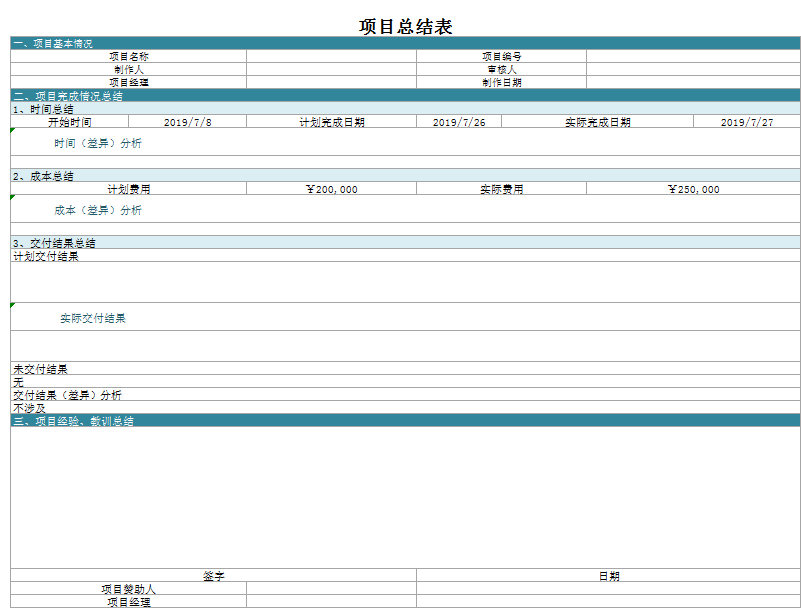This screenshot has width=801, height=608.
Task: Select the planned cost value ¥200,000
Action: (x=331, y=189)
